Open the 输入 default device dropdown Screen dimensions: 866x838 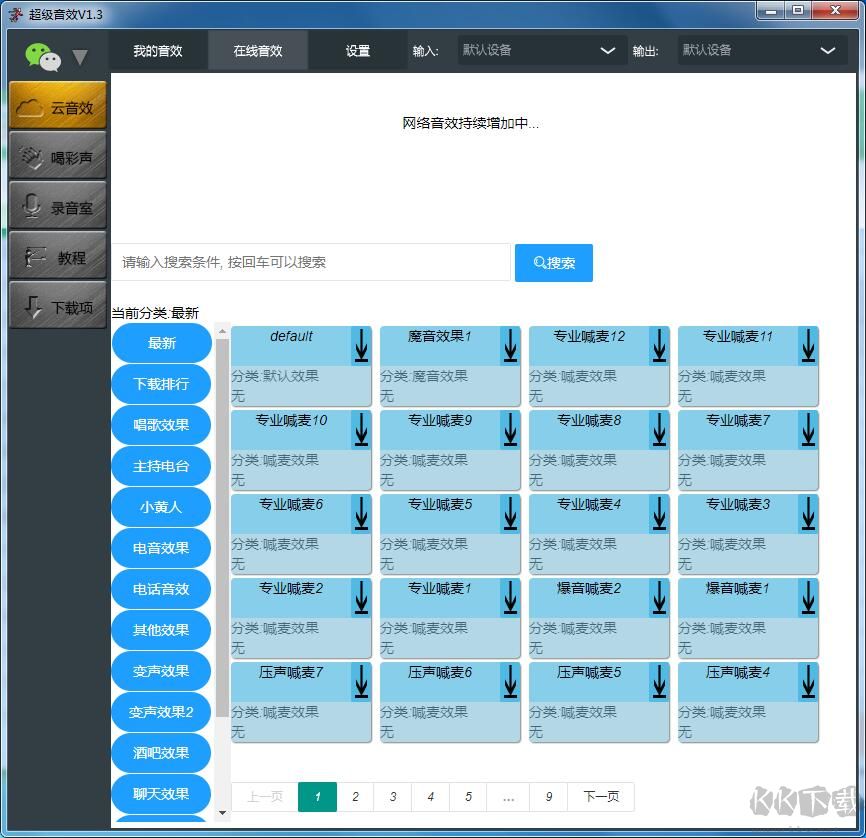pyautogui.click(x=540, y=50)
